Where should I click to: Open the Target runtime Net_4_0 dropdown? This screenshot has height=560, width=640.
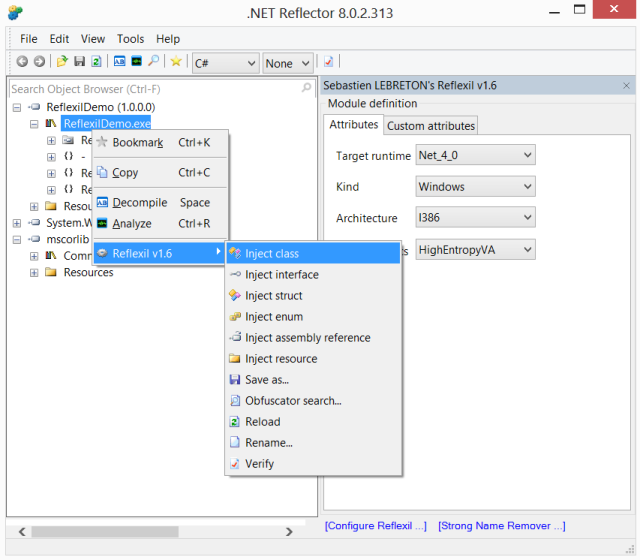(x=476, y=155)
